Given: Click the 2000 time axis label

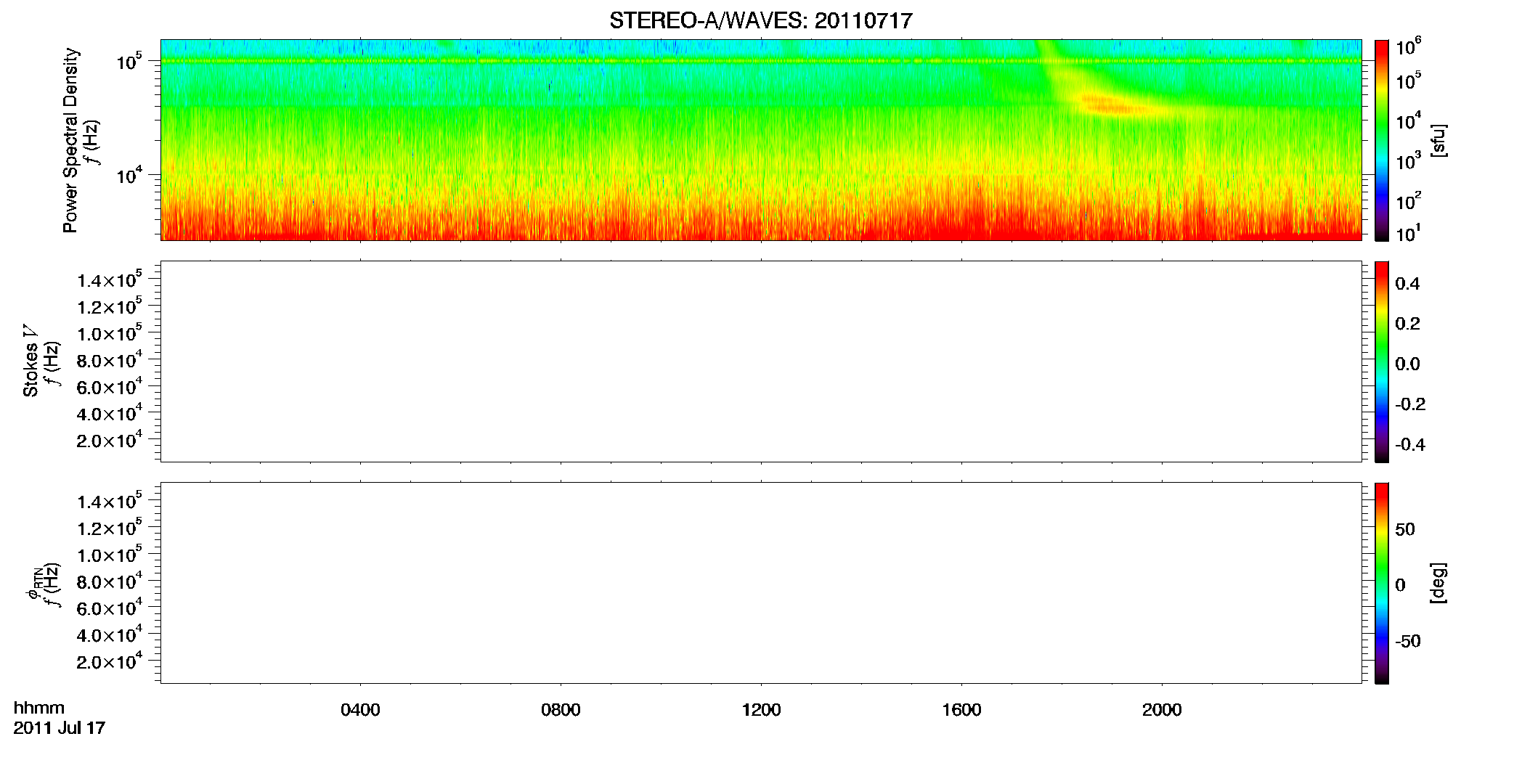Looking at the screenshot, I should click(1162, 710).
